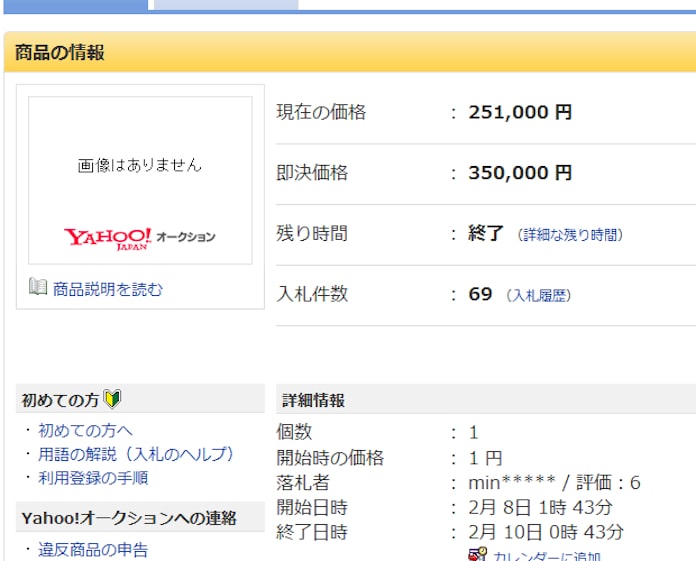Open 用語の解説（入札のヘルプ） help link
696x561 pixels.
135,454
